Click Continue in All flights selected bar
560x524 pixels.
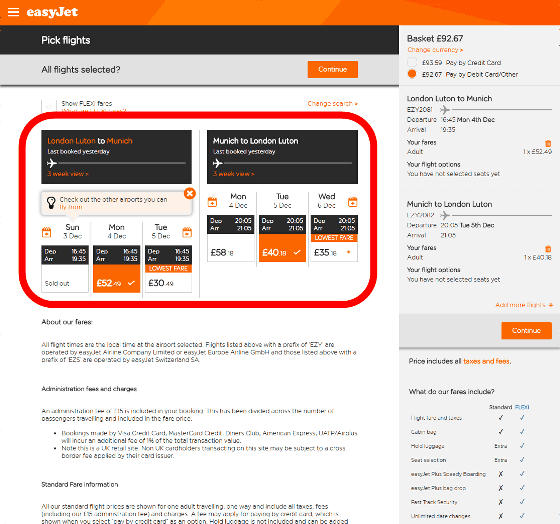click(x=332, y=69)
